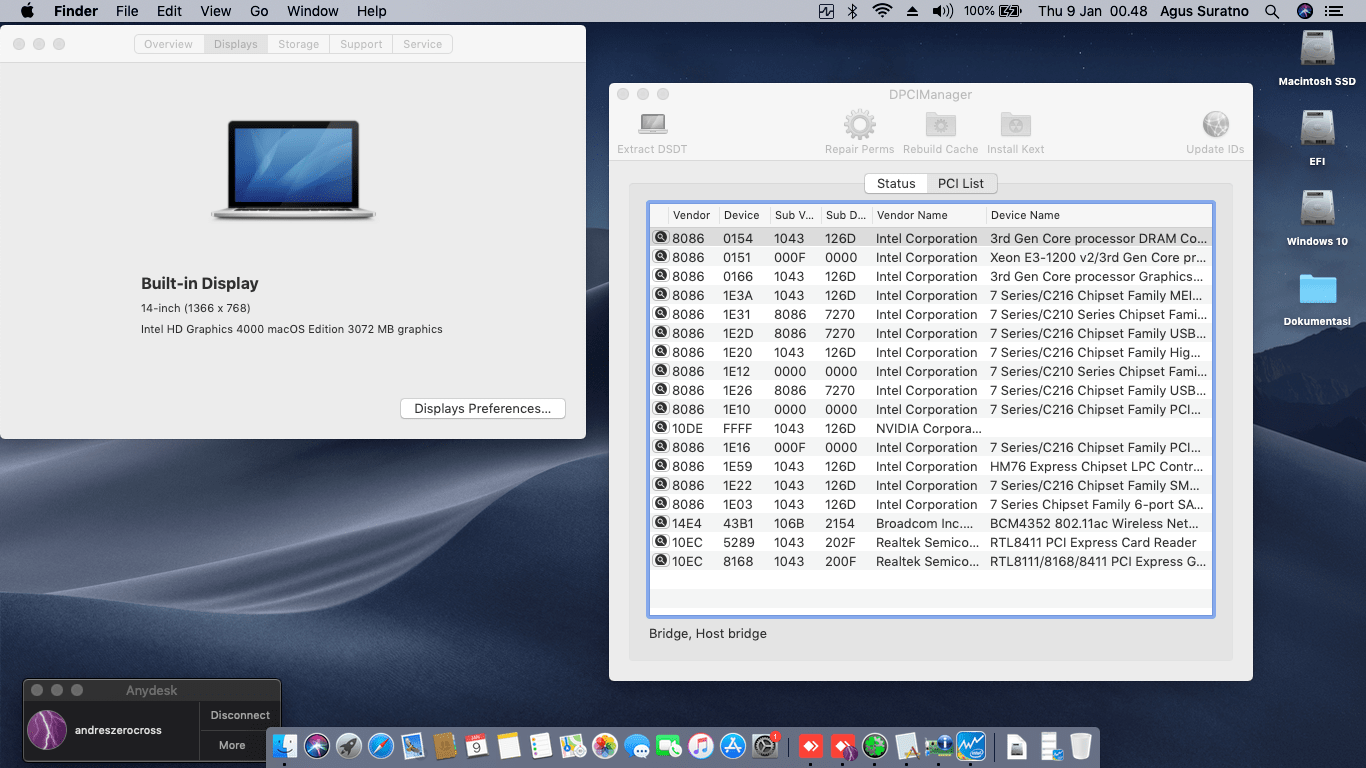Open Notification Center from the menu bar
This screenshot has height=768, width=1366.
(1333, 11)
